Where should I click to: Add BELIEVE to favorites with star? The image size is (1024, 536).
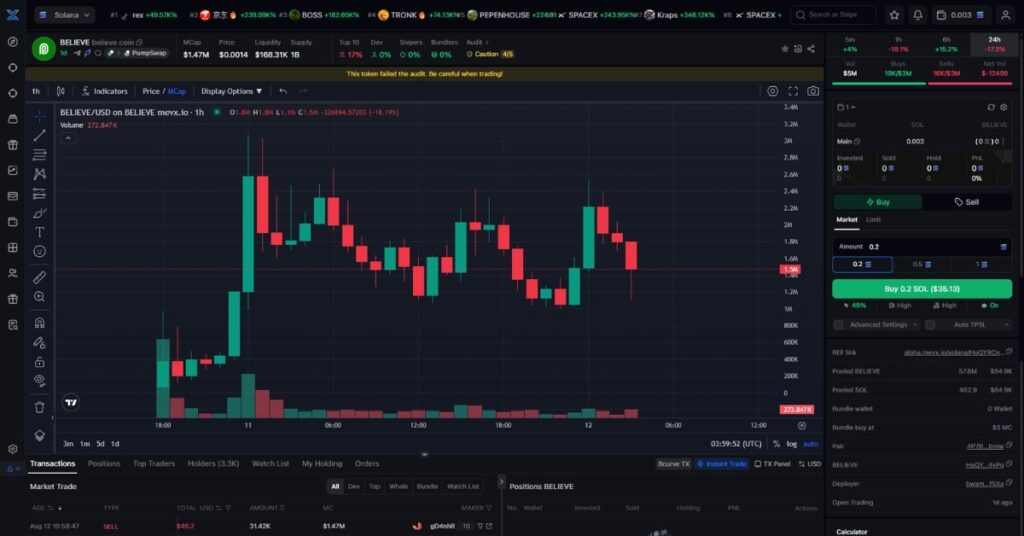784,49
